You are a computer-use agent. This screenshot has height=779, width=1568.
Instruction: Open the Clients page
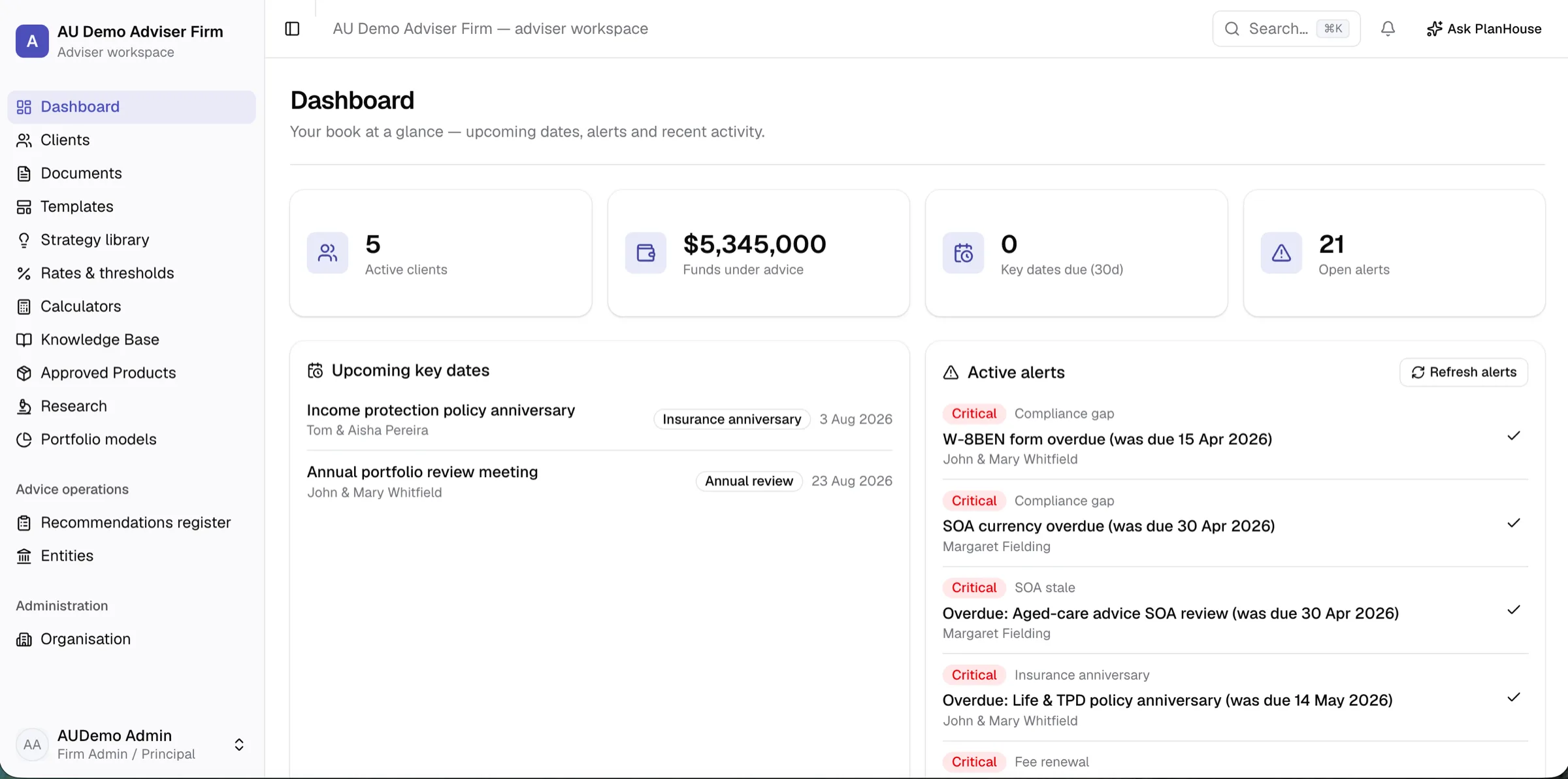(131, 140)
